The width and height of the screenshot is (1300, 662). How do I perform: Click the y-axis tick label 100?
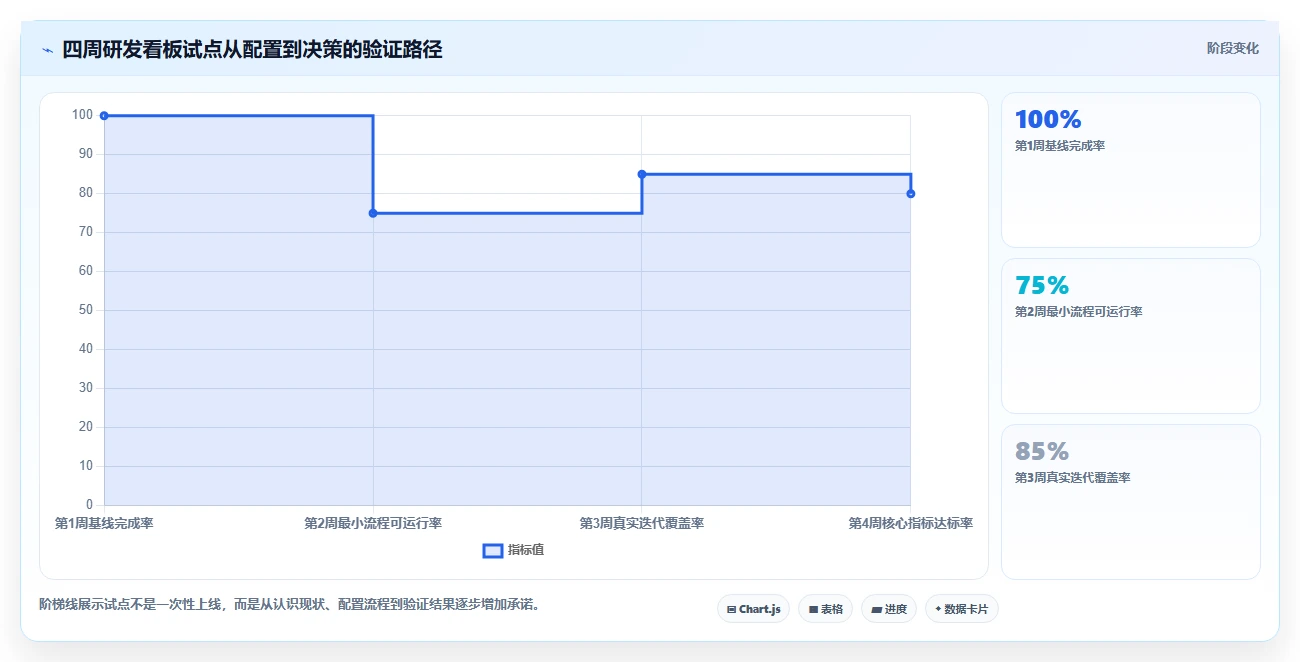coord(82,115)
